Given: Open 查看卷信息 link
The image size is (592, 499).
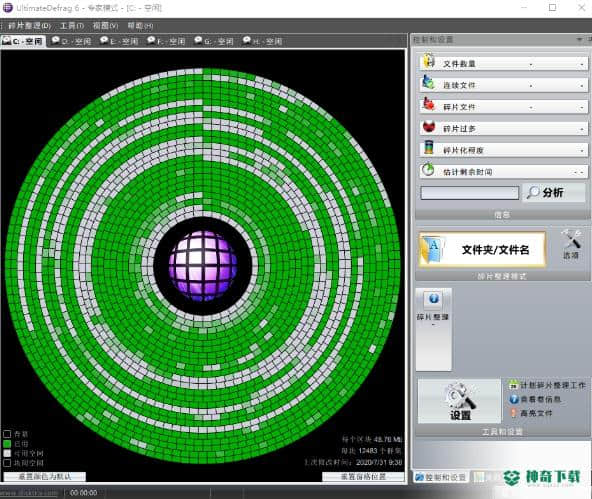Looking at the screenshot, I should tap(541, 399).
